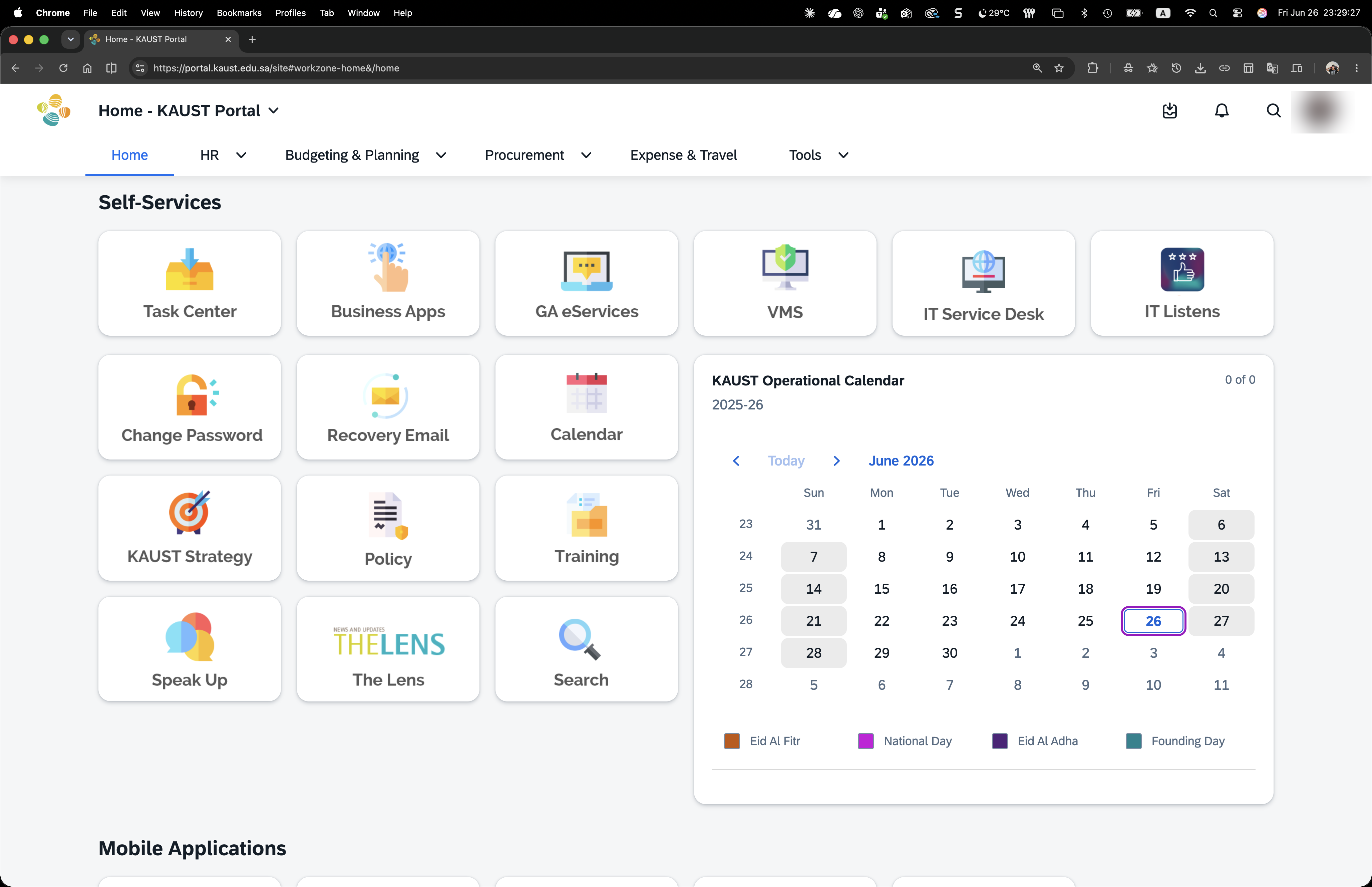Open Recovery Email tile
The width and height of the screenshot is (1372, 887).
(387, 407)
